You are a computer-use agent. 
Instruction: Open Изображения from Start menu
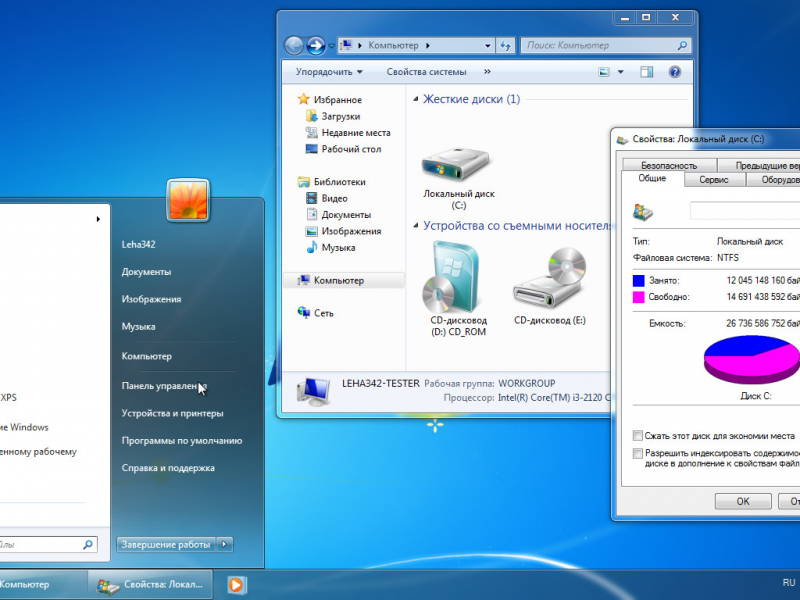point(151,299)
